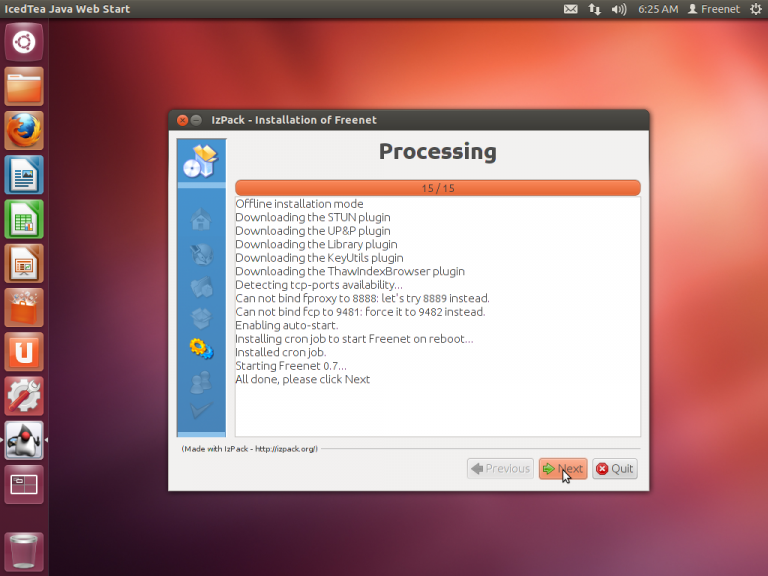This screenshot has width=768, height=576.
Task: Open the mail indicator menu
Action: (x=571, y=9)
